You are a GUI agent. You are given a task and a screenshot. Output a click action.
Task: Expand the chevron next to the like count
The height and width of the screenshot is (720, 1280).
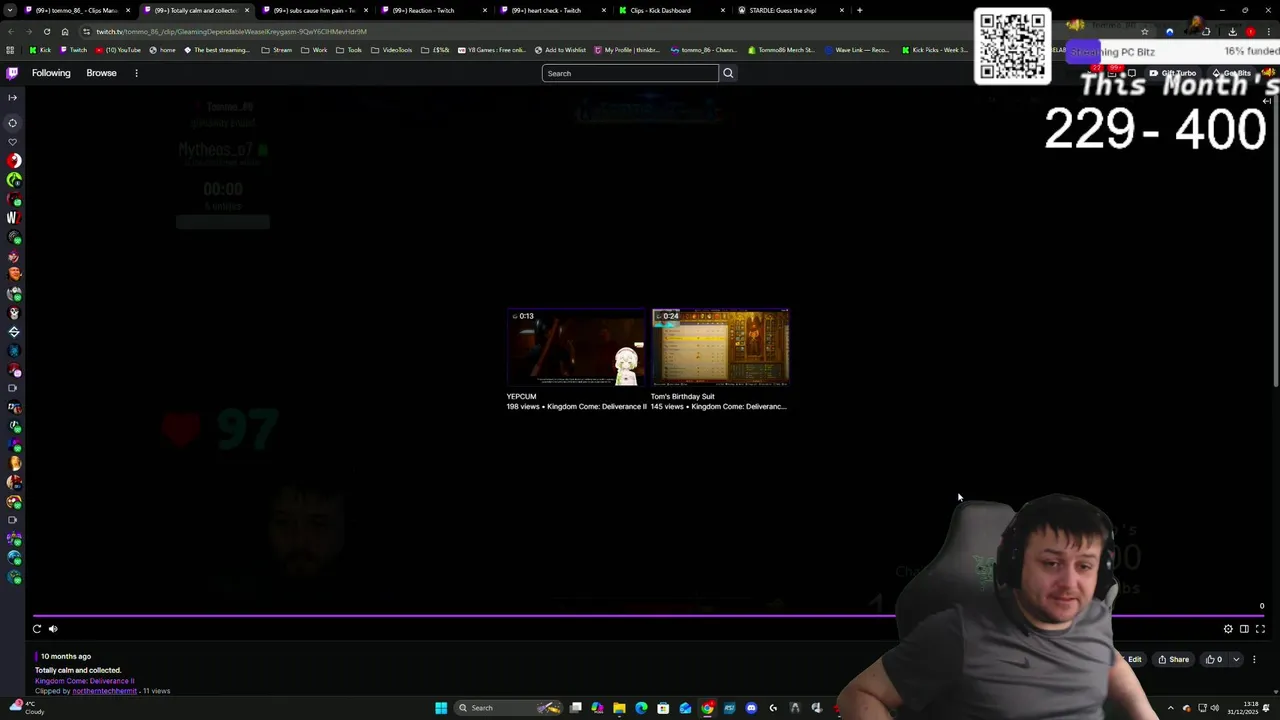1236,659
